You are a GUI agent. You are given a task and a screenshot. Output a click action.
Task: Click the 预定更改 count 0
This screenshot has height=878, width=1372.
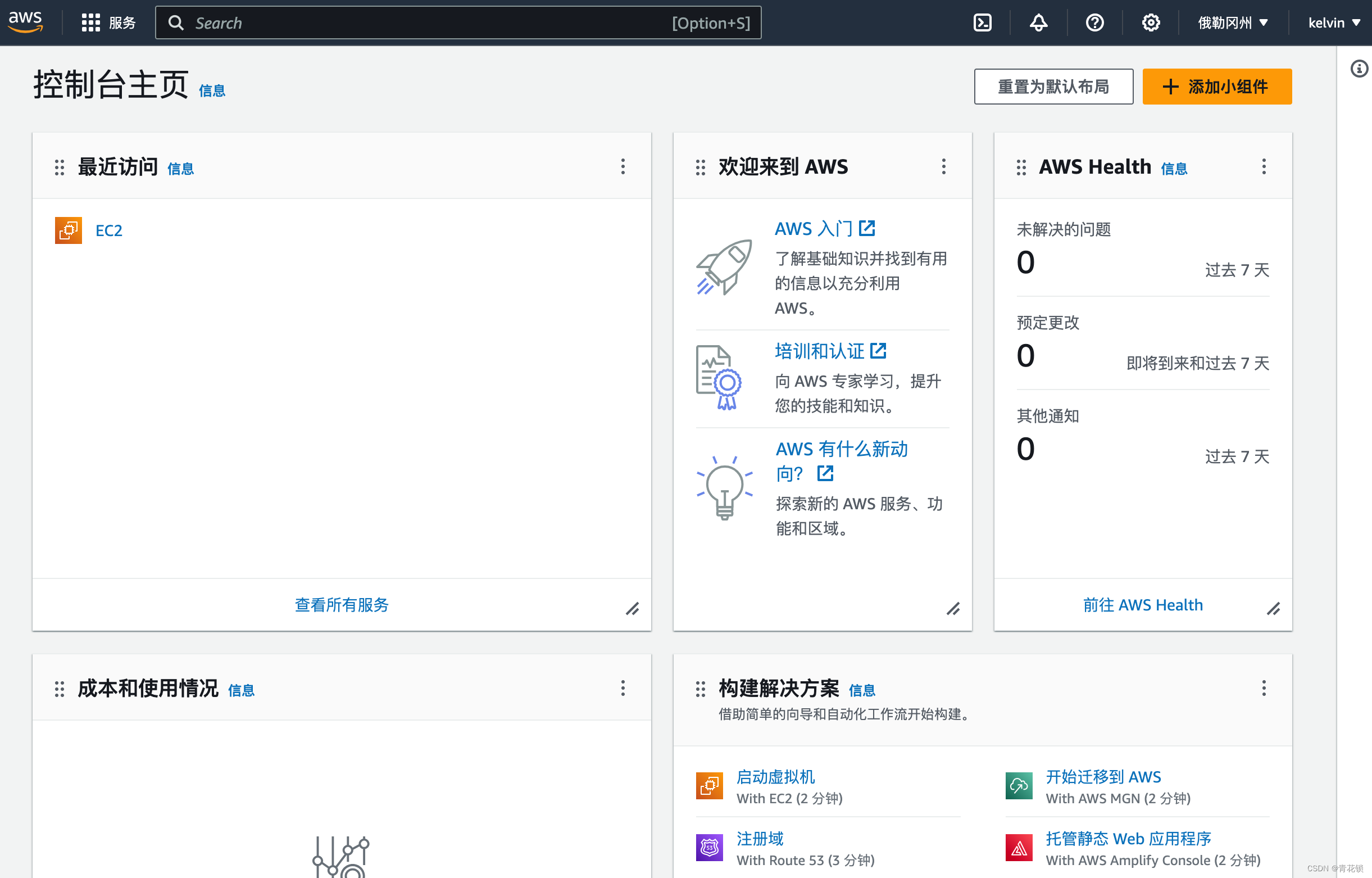(x=1025, y=356)
